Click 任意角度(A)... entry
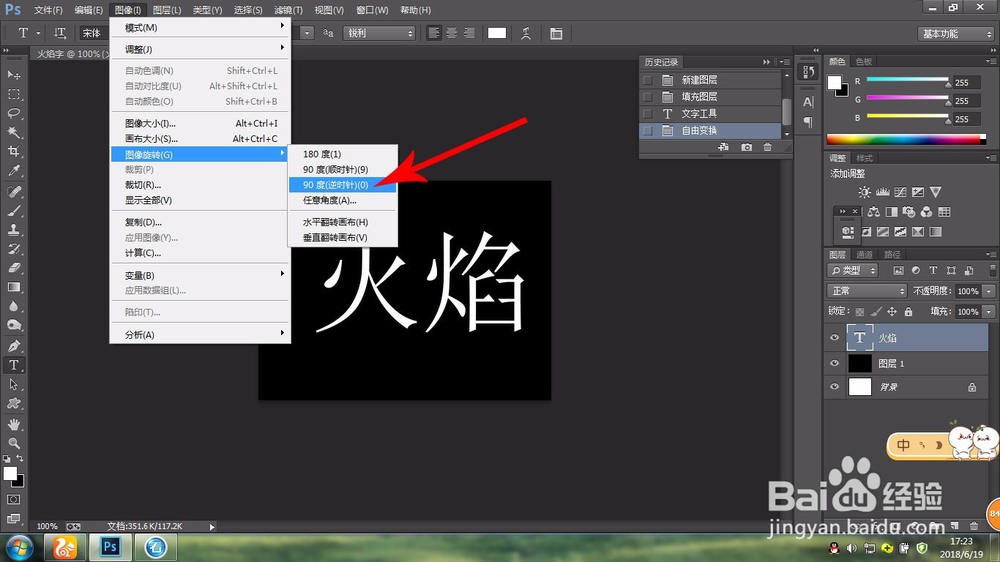Screen dimensions: 1000x562 coord(342,200)
